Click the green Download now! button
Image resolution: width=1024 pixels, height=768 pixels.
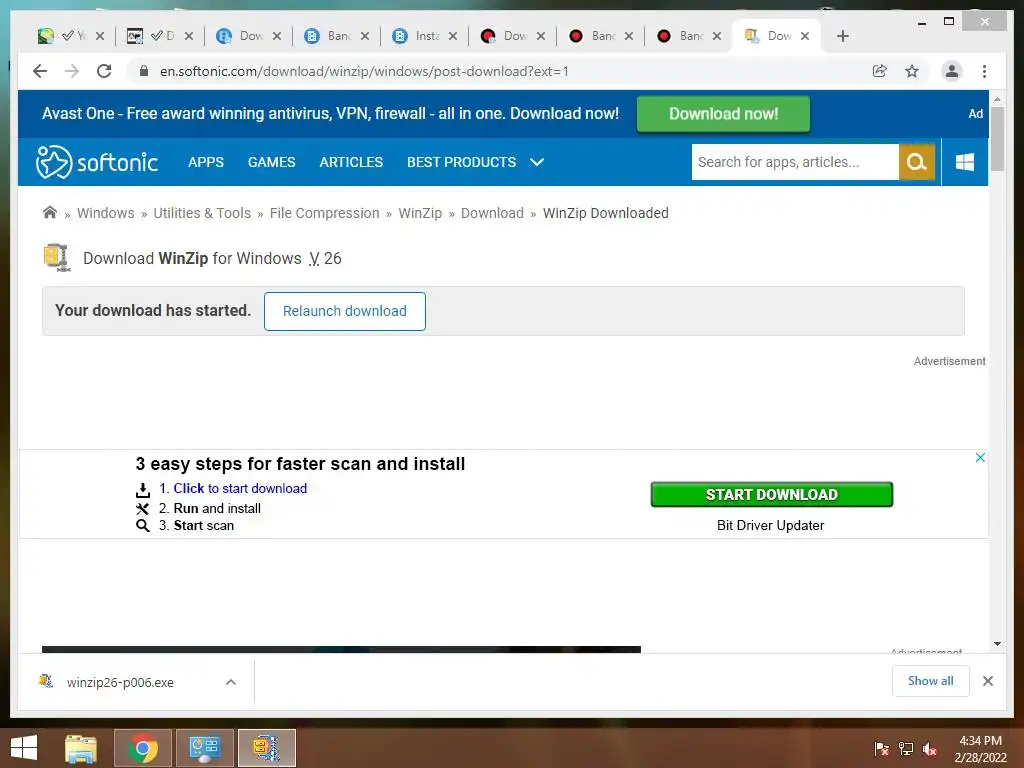pos(724,114)
